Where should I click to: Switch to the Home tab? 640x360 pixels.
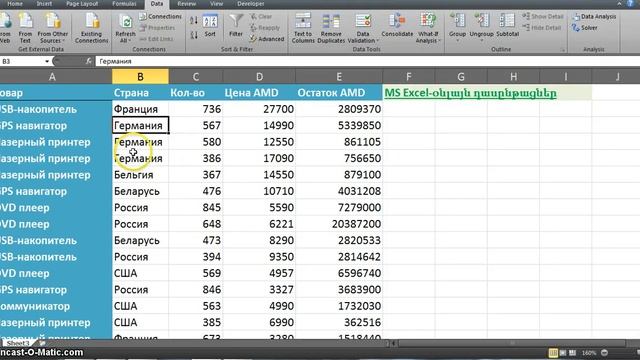click(x=15, y=4)
